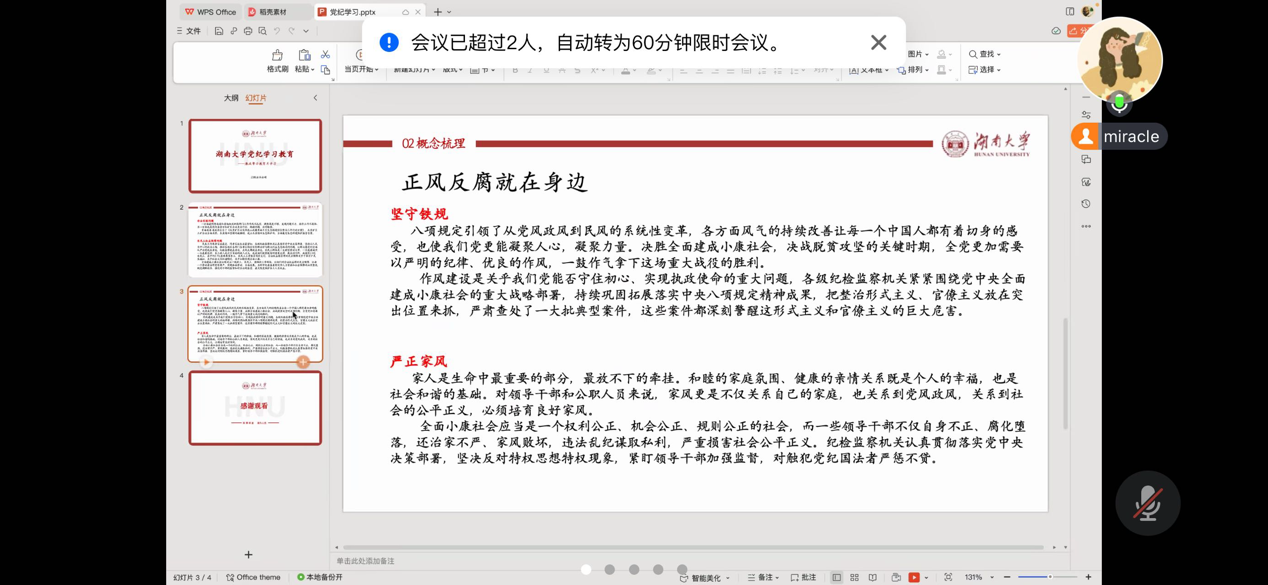Click the fit-to-window icon beside zoom percentage

[x=948, y=577]
